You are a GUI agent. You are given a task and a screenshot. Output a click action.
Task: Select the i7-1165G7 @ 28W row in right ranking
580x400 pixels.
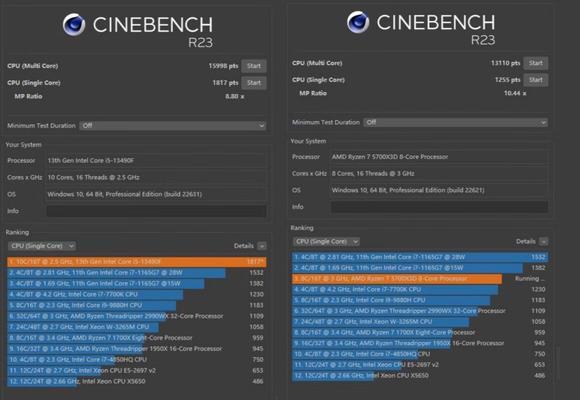(x=420, y=257)
